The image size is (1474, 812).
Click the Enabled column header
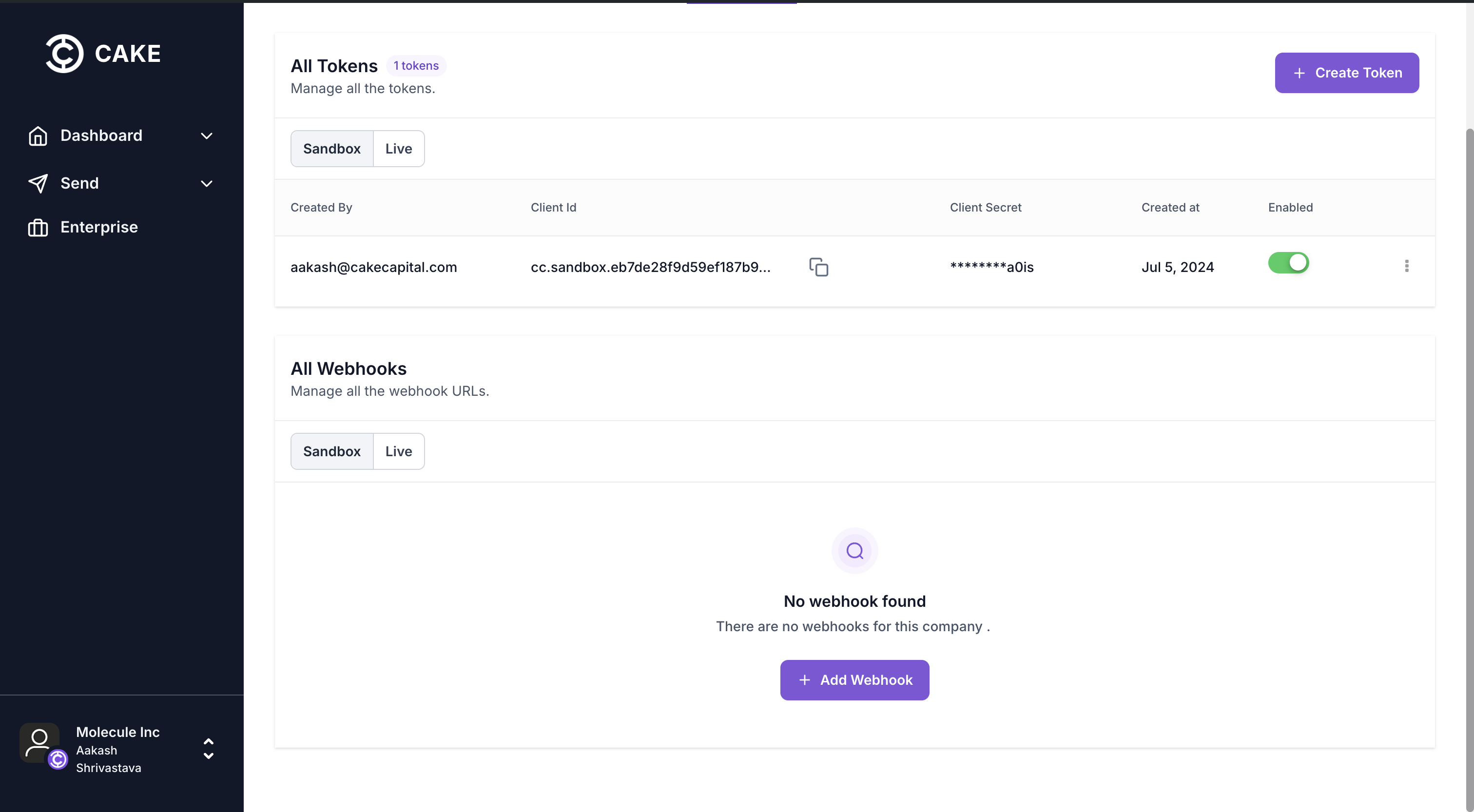click(x=1290, y=208)
